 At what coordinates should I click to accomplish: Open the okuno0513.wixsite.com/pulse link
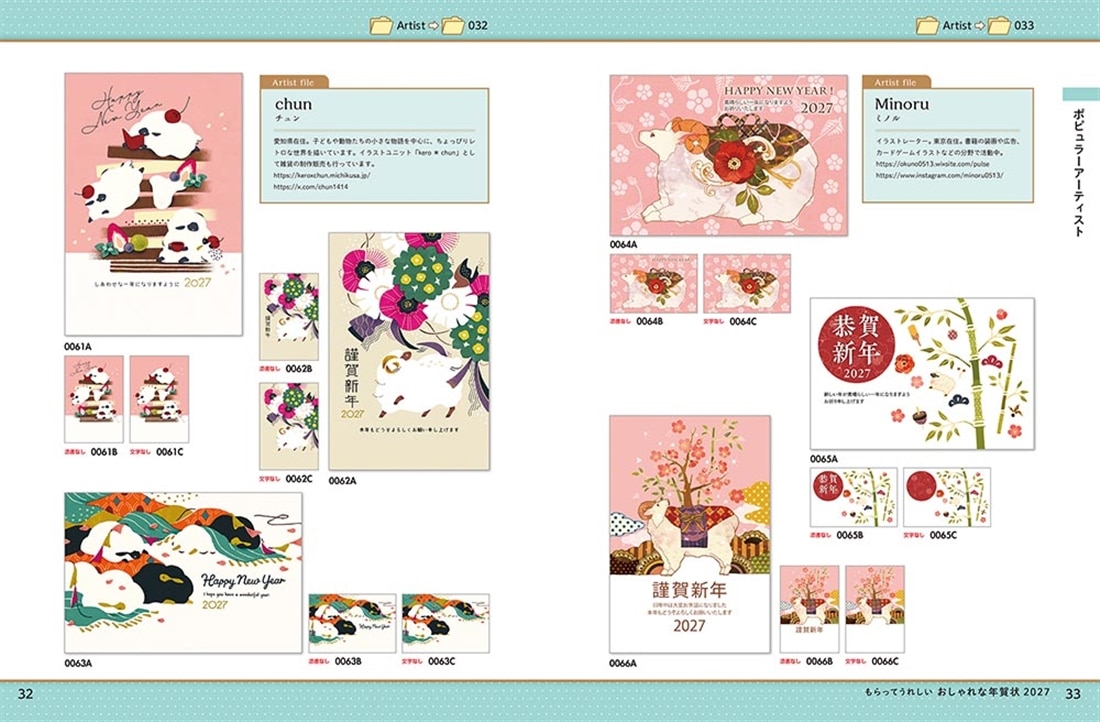[x=933, y=163]
